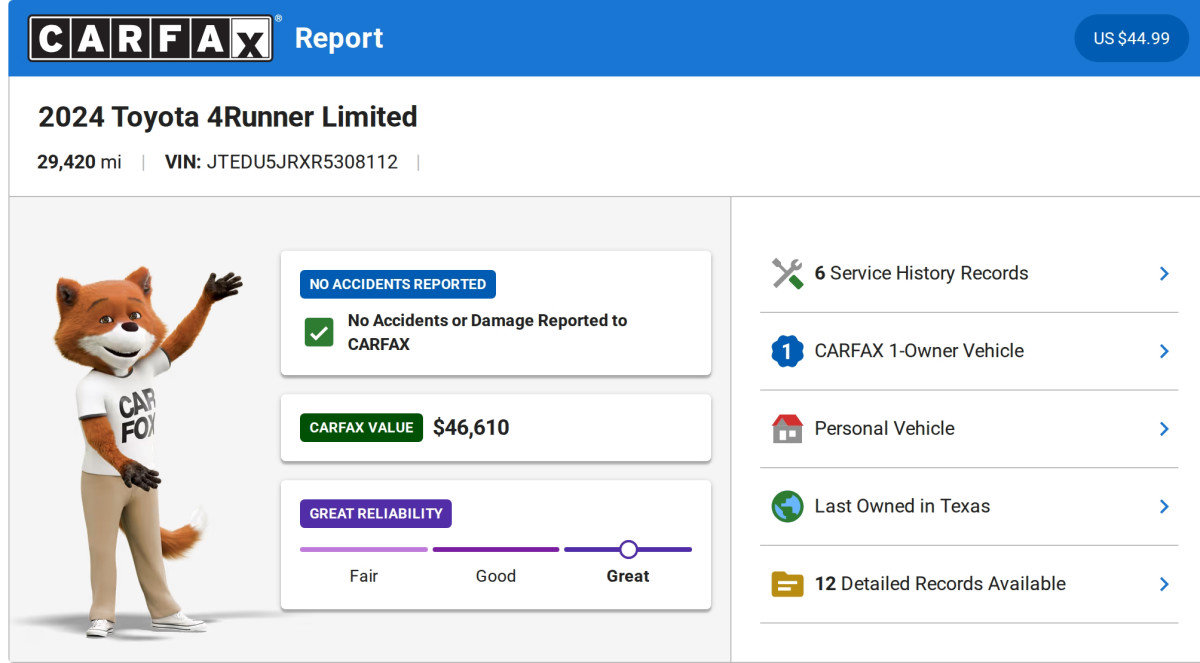Click the yellow folder detailed records icon
The image size is (1200, 663).
tap(787, 584)
